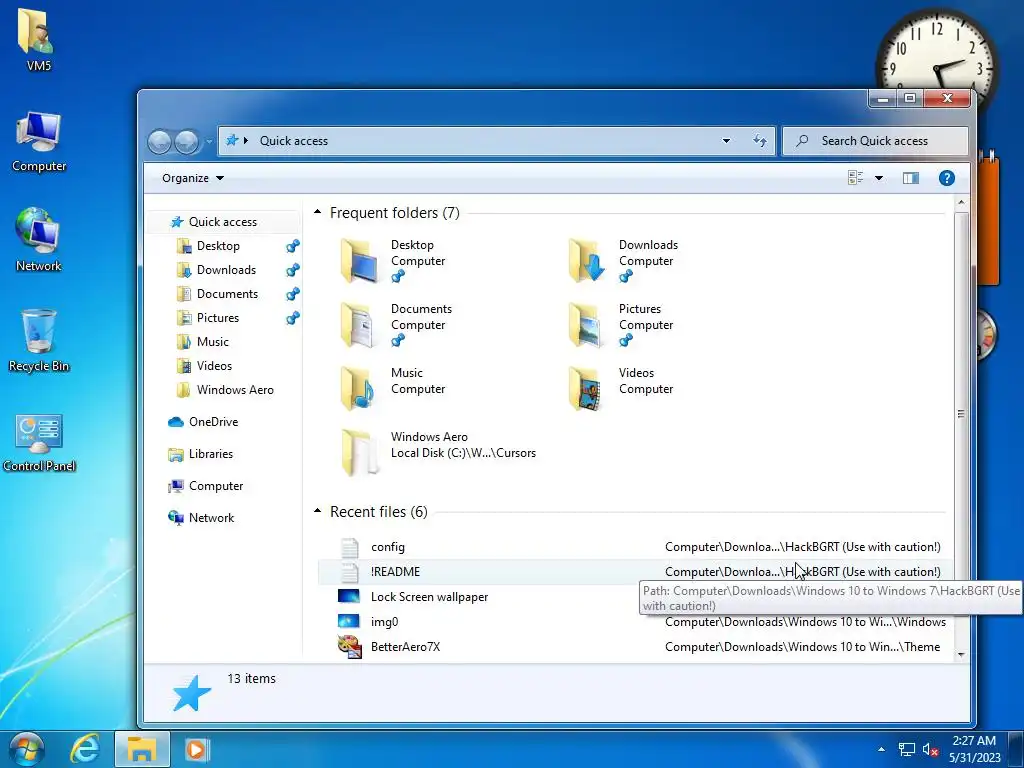Toggle the preview pane
This screenshot has width=1024, height=768.
[910, 178]
